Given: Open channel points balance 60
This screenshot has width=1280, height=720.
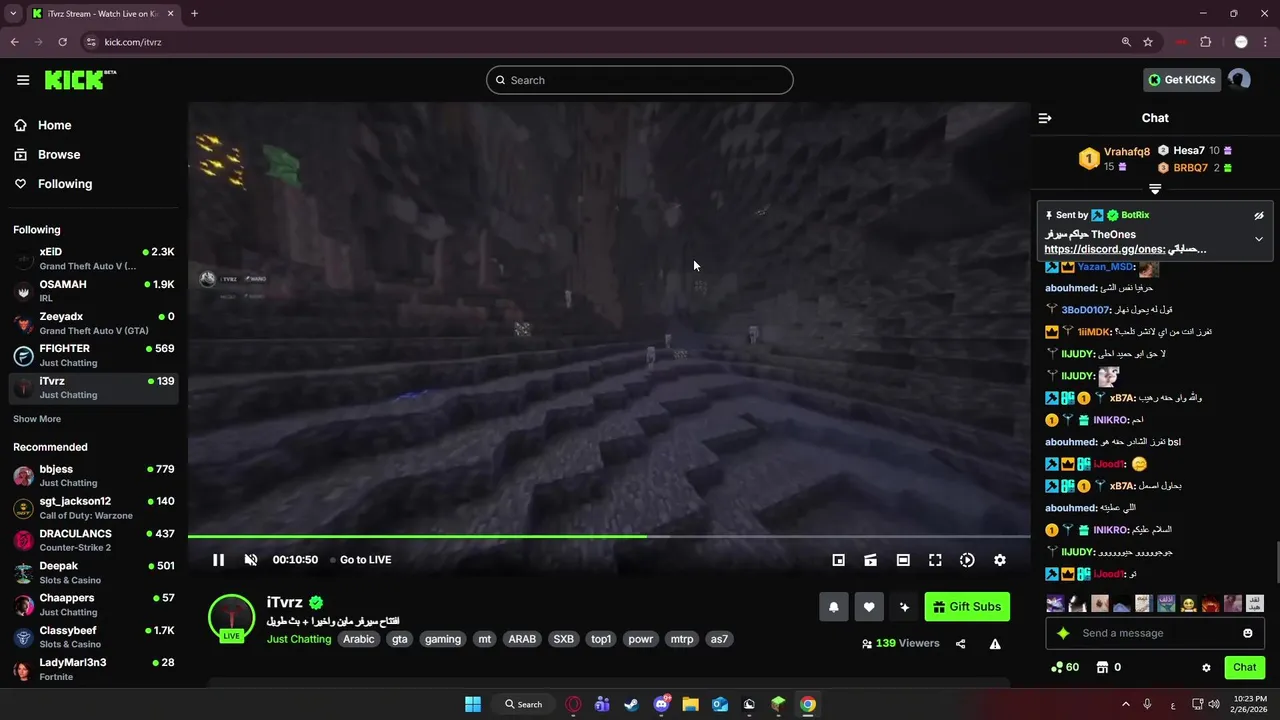Looking at the screenshot, I should coord(1064,667).
